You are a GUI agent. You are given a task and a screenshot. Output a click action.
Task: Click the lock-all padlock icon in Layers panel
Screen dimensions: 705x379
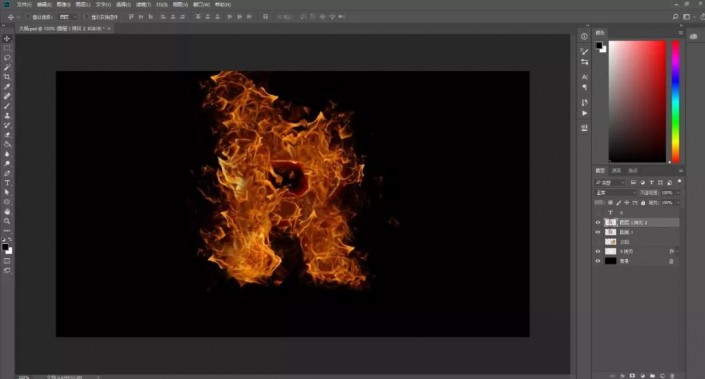643,203
